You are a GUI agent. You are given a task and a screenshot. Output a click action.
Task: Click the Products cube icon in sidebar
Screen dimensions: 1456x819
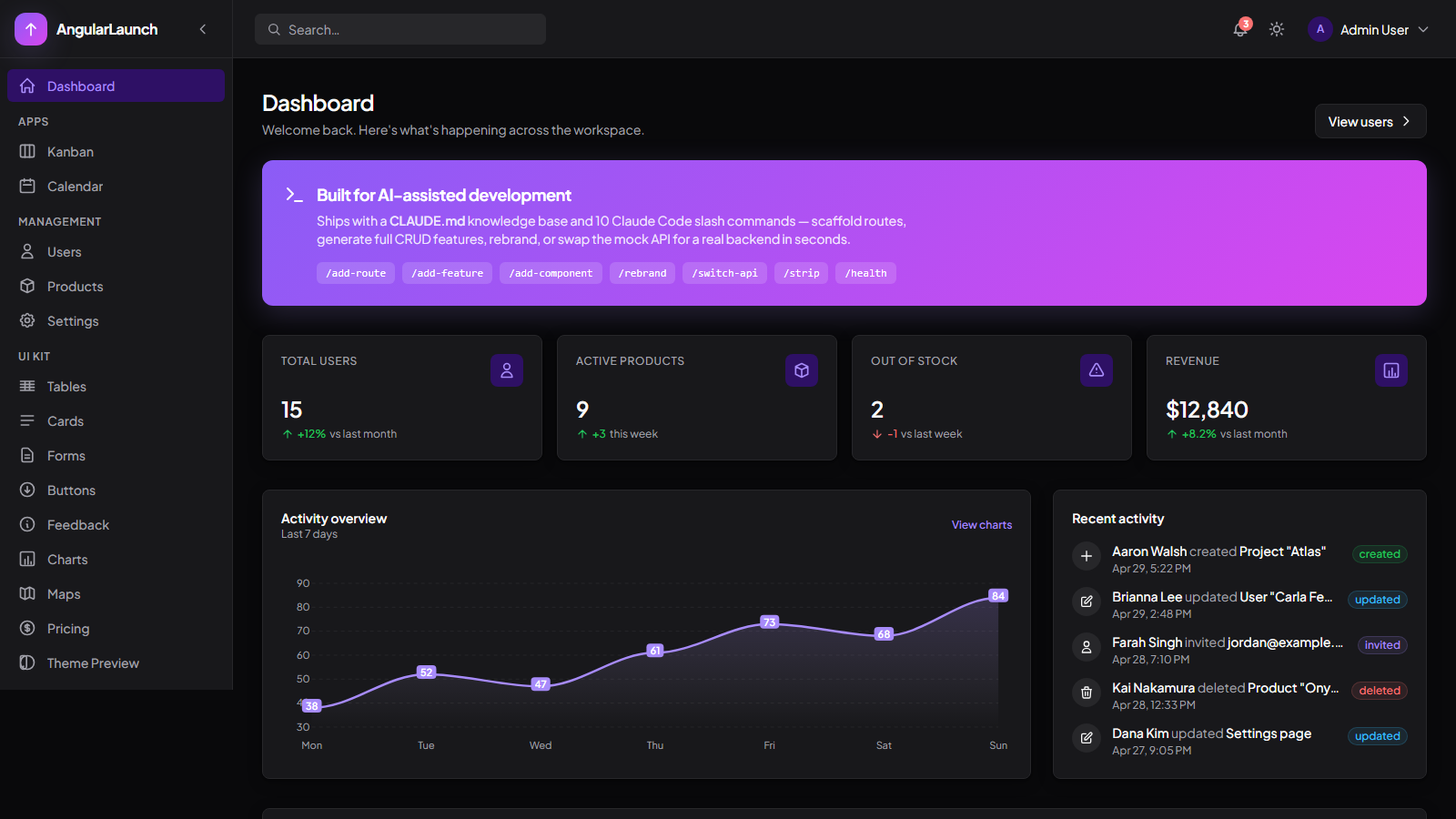click(x=27, y=286)
